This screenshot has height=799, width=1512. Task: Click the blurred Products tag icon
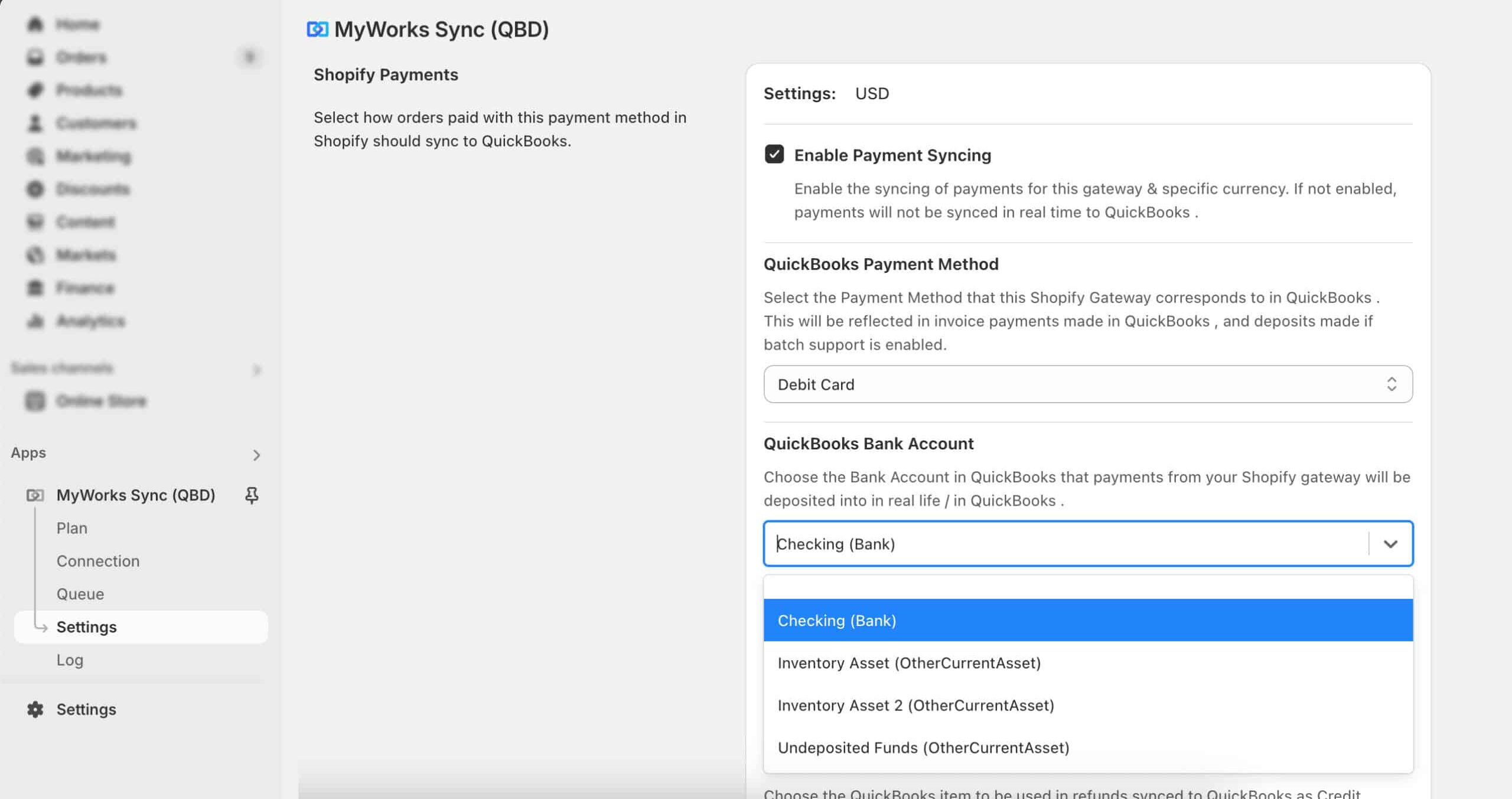coord(35,90)
